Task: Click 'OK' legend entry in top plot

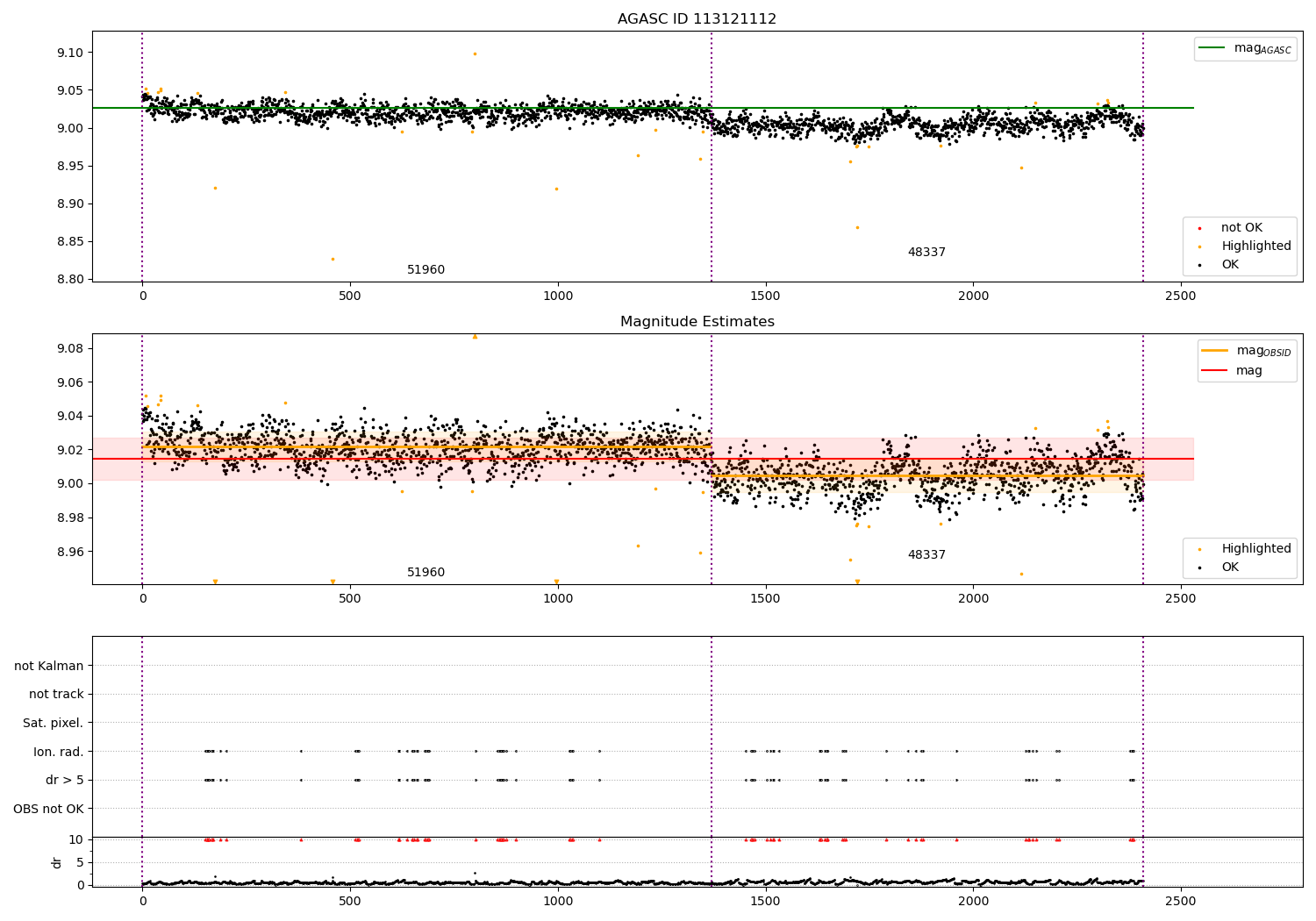Action: [x=1230, y=265]
